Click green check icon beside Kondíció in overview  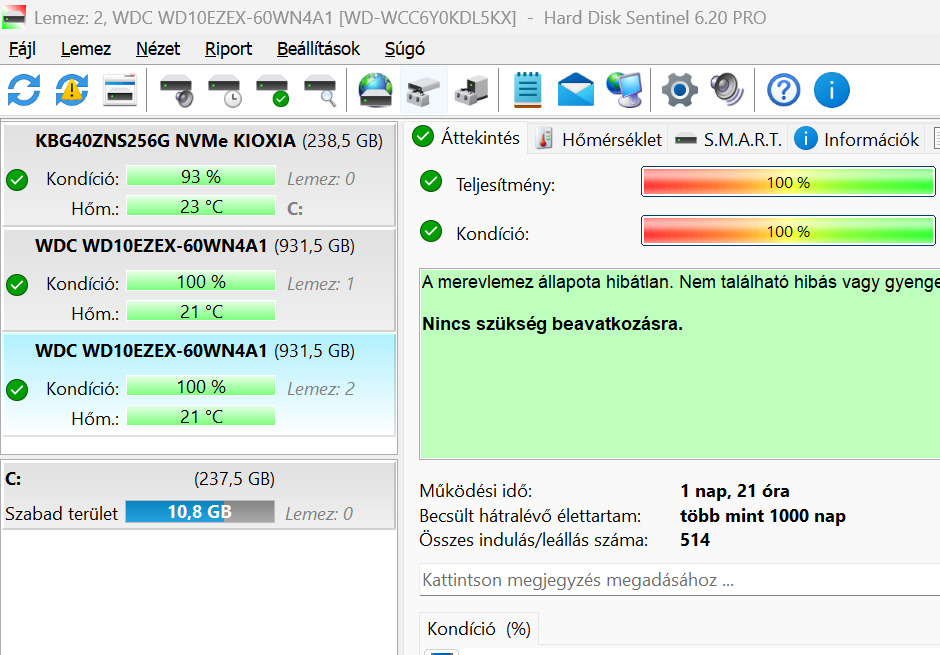[430, 231]
